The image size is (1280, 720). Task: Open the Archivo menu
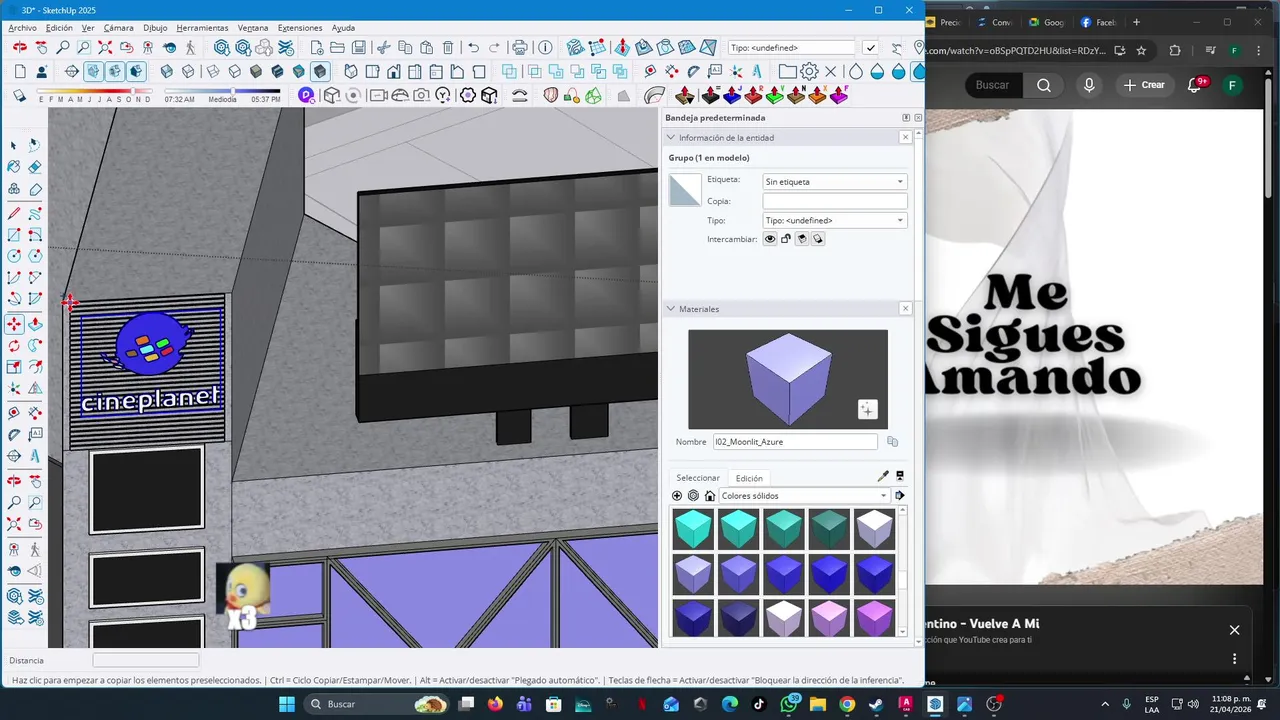(22, 28)
